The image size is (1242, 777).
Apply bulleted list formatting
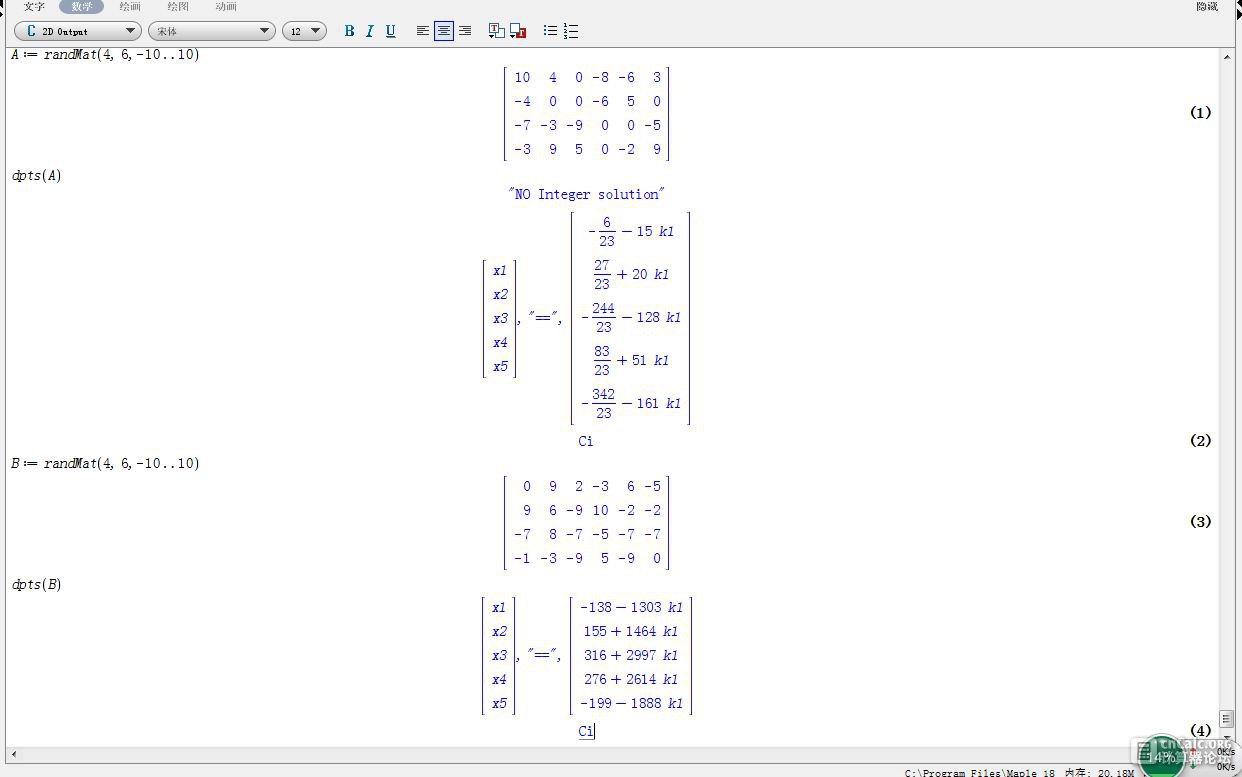[x=550, y=31]
